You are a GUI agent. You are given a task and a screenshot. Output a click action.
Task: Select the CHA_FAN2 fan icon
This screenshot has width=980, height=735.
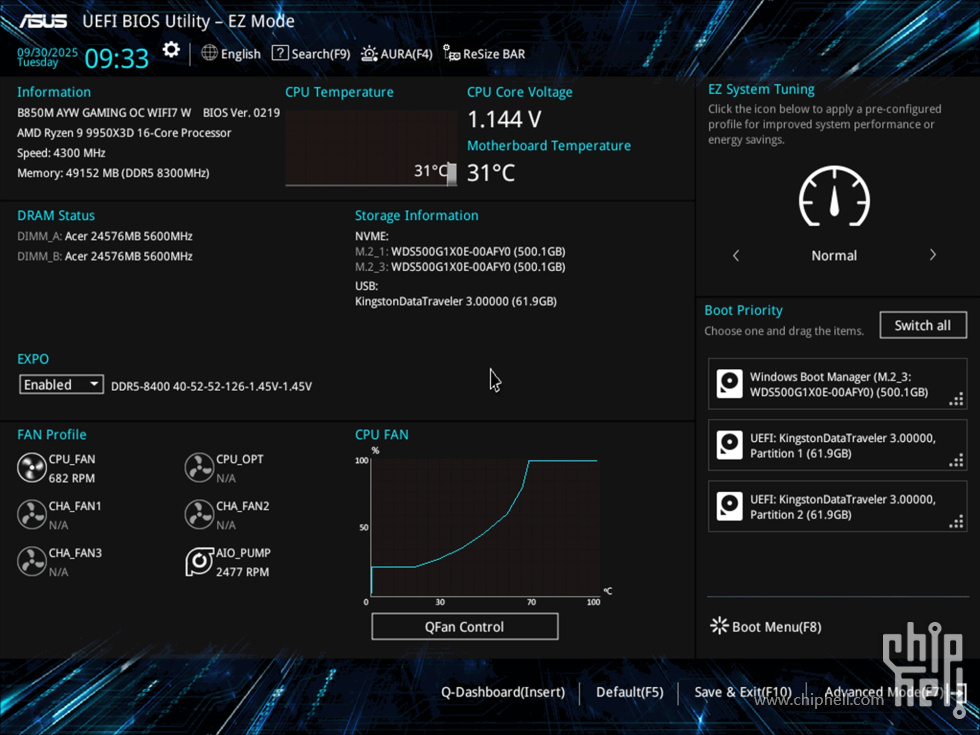point(199,514)
